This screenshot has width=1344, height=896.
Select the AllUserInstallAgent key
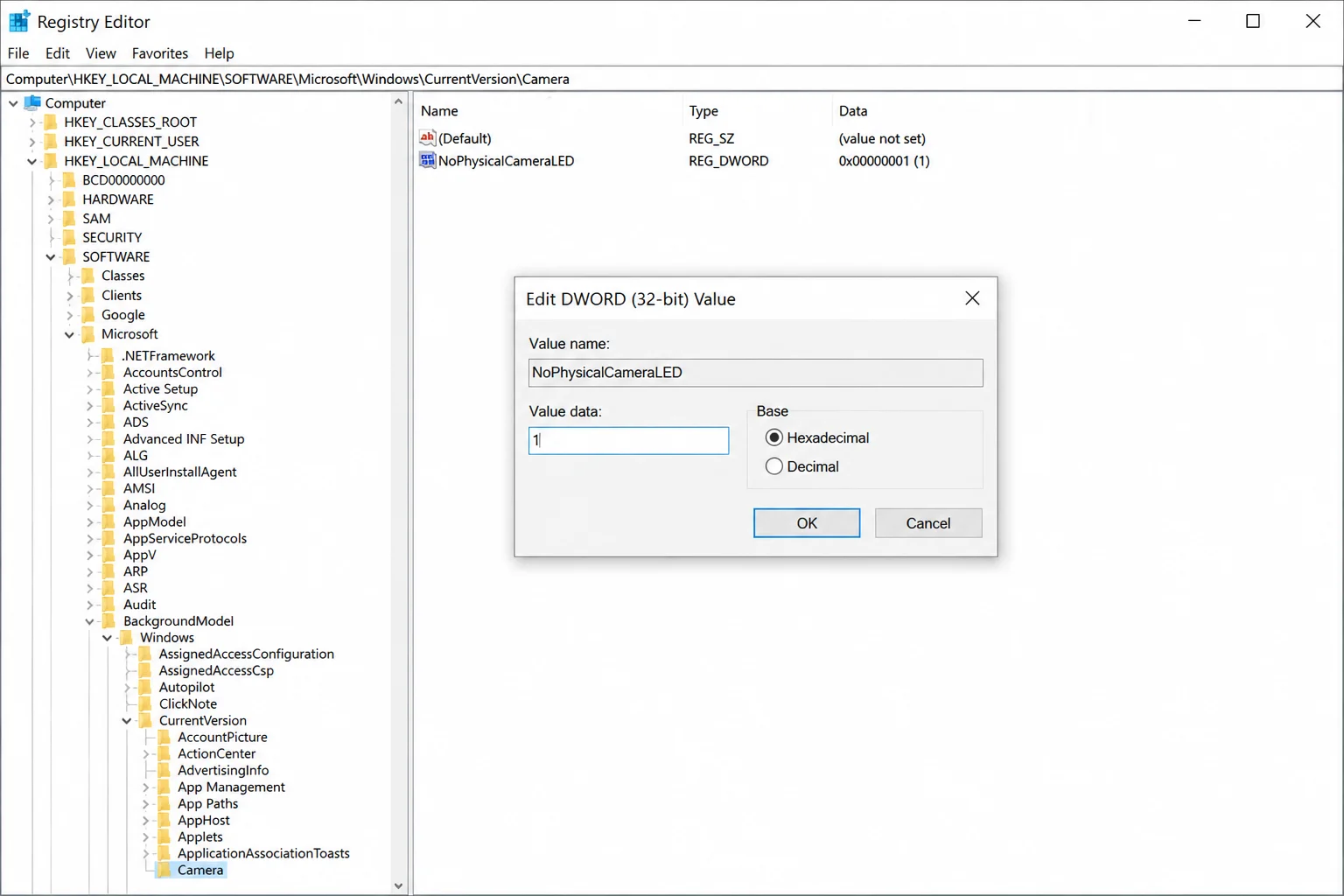[x=179, y=472]
